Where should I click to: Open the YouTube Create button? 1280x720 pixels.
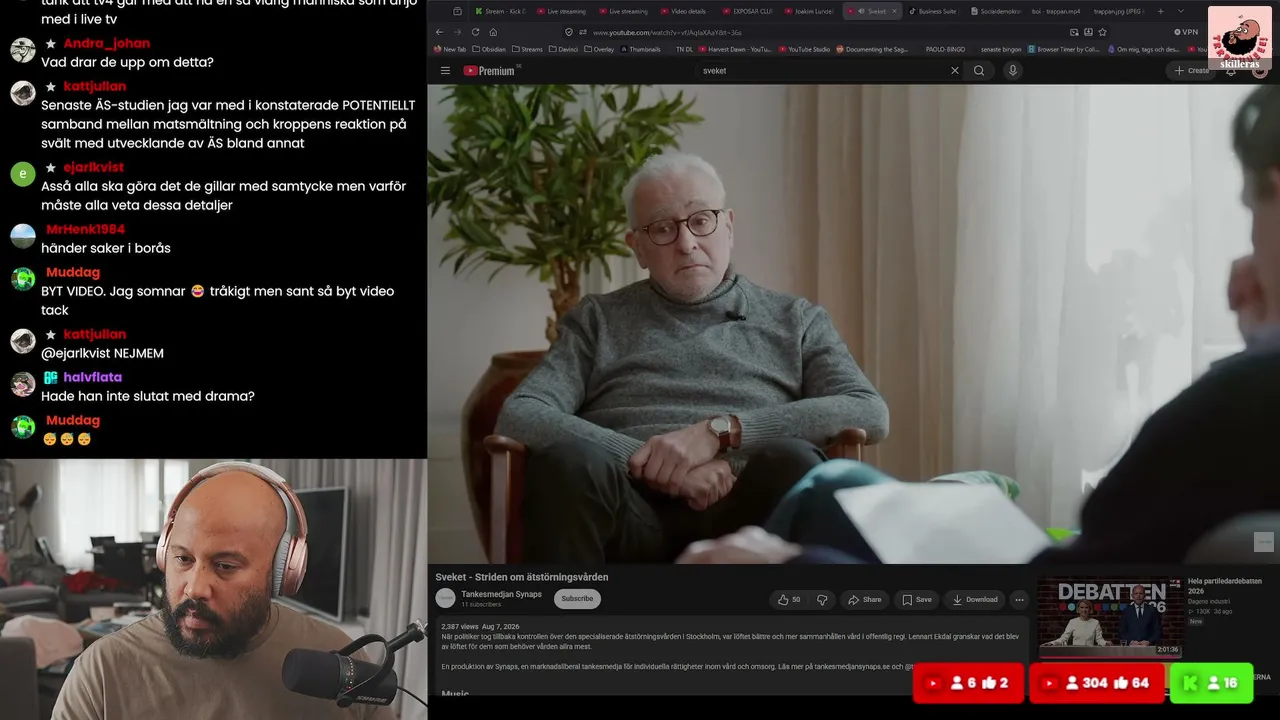pos(1191,71)
